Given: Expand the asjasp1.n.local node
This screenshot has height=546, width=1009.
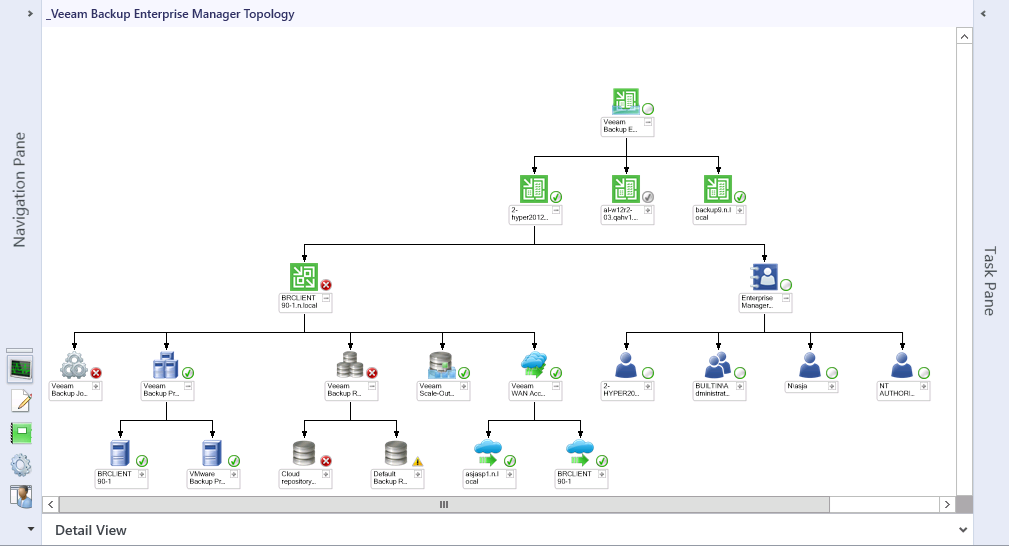Looking at the screenshot, I should pyautogui.click(x=510, y=475).
